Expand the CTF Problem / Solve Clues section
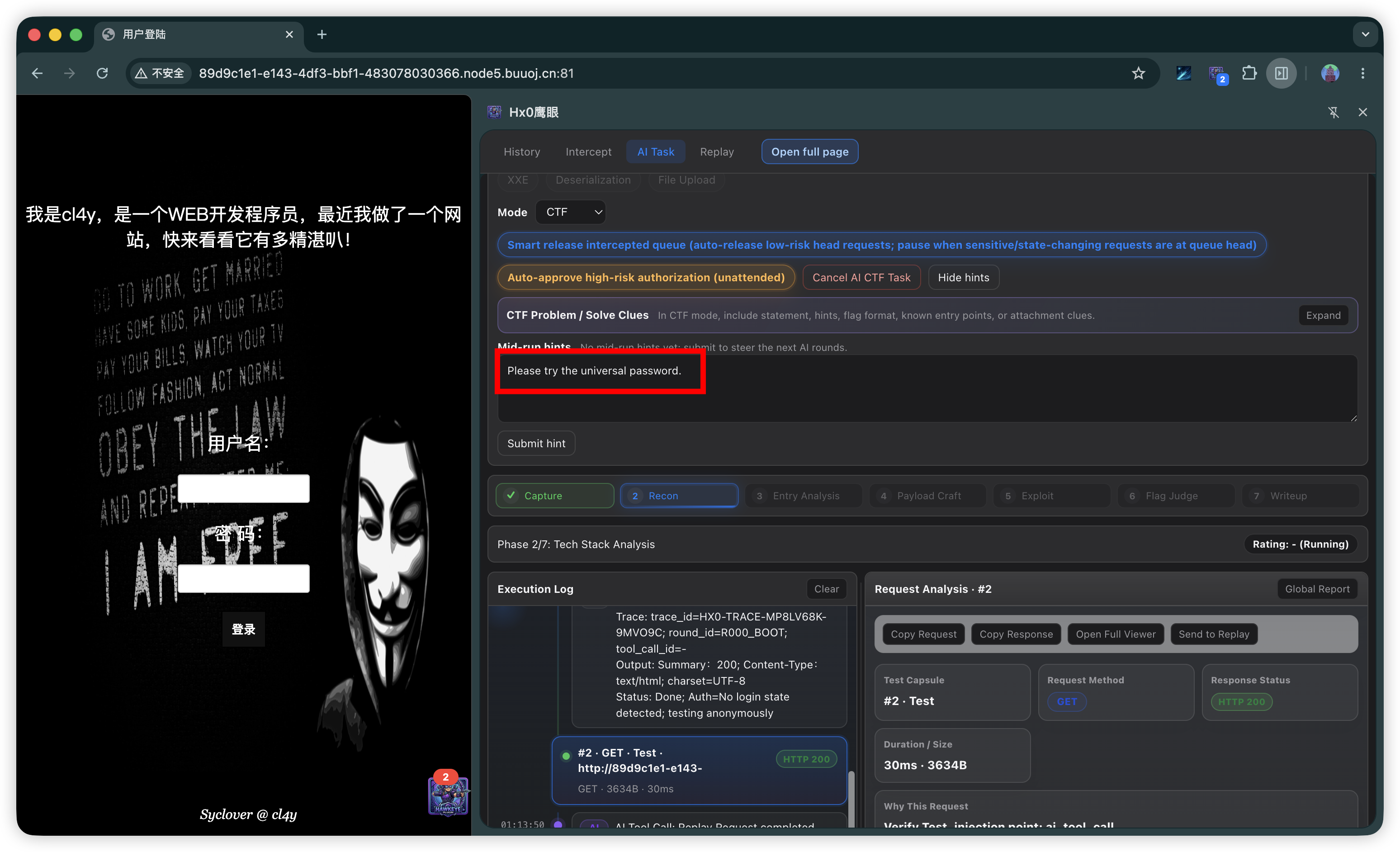1400x852 pixels. point(1323,316)
